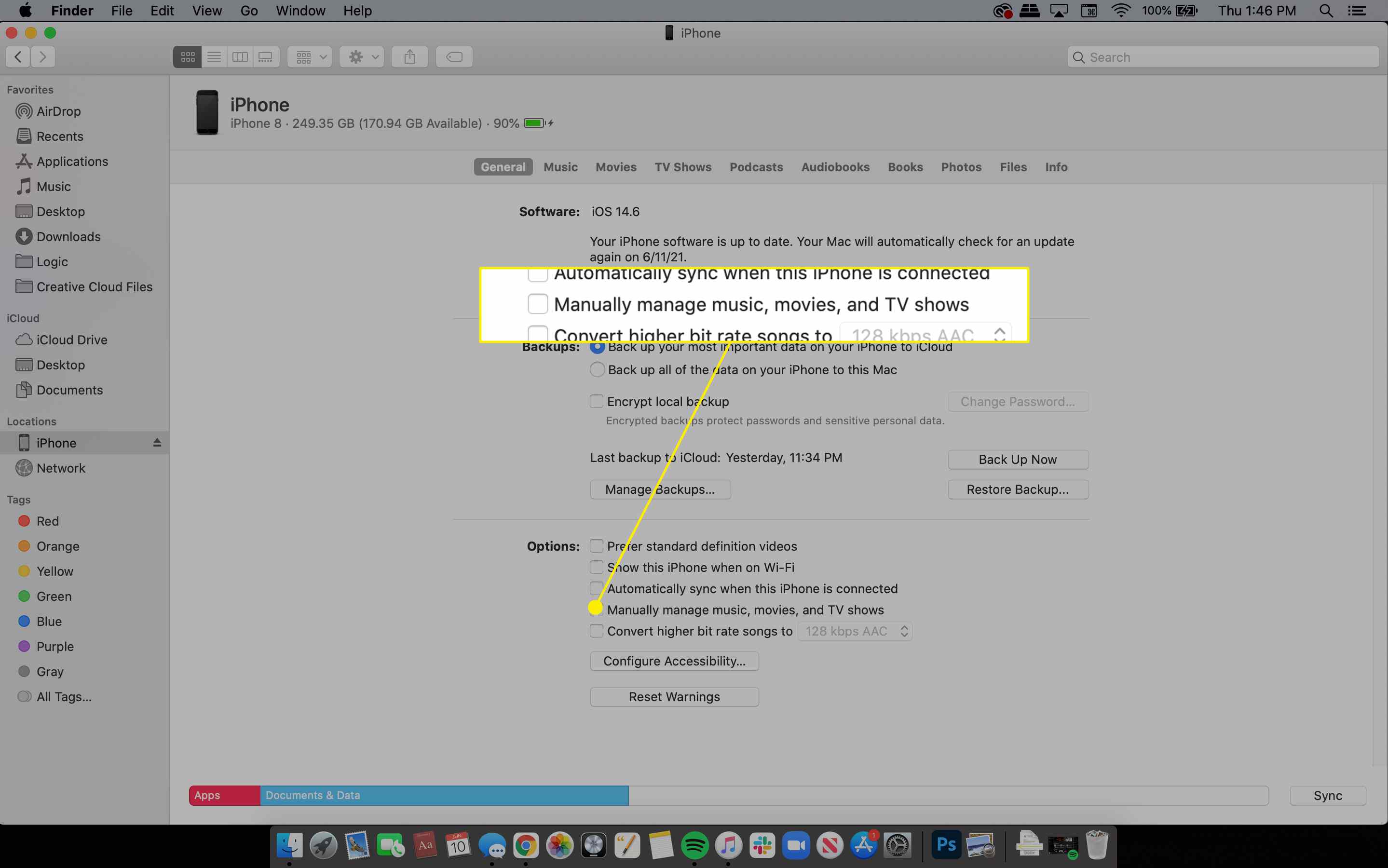Switch to the Photos tab
The height and width of the screenshot is (868, 1388).
point(961,167)
